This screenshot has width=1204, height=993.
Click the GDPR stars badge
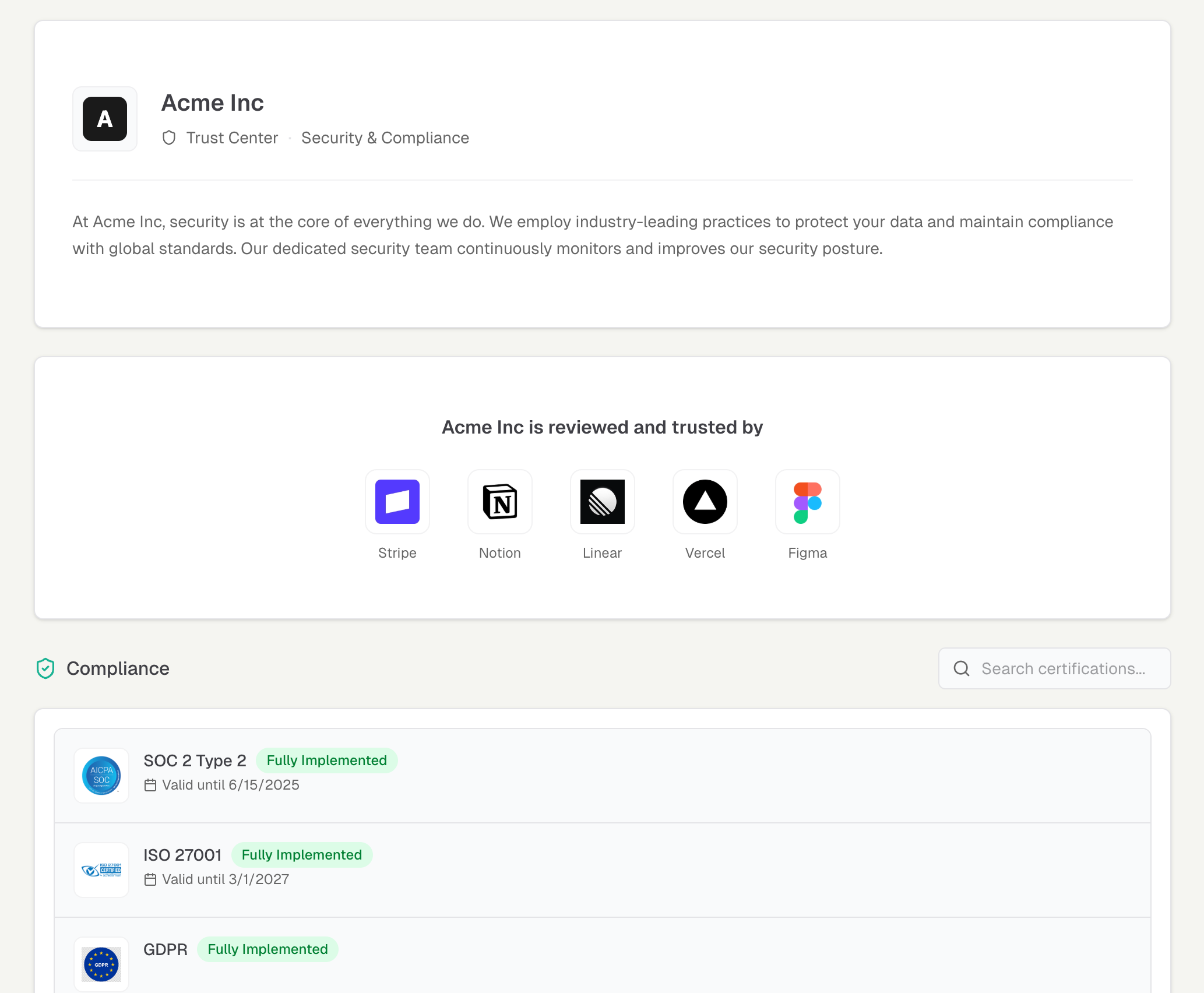coord(101,964)
